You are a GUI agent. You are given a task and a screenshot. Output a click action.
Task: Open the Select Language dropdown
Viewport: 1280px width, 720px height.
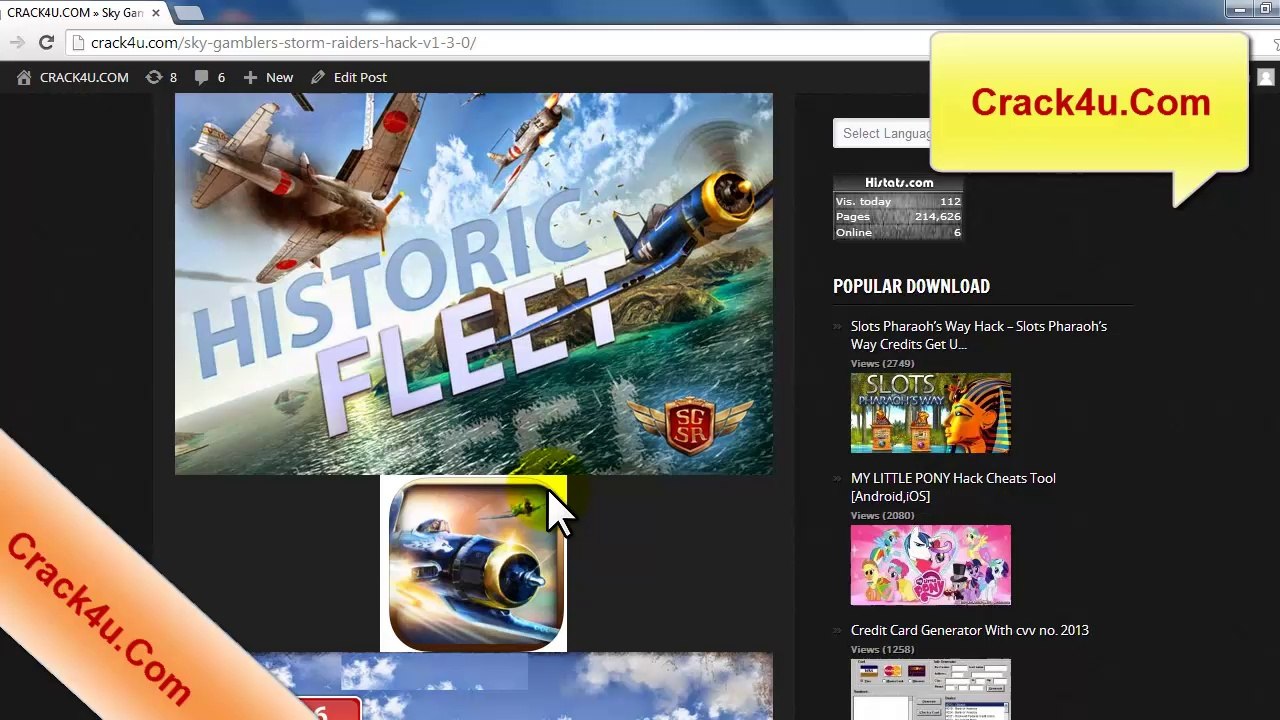[882, 133]
